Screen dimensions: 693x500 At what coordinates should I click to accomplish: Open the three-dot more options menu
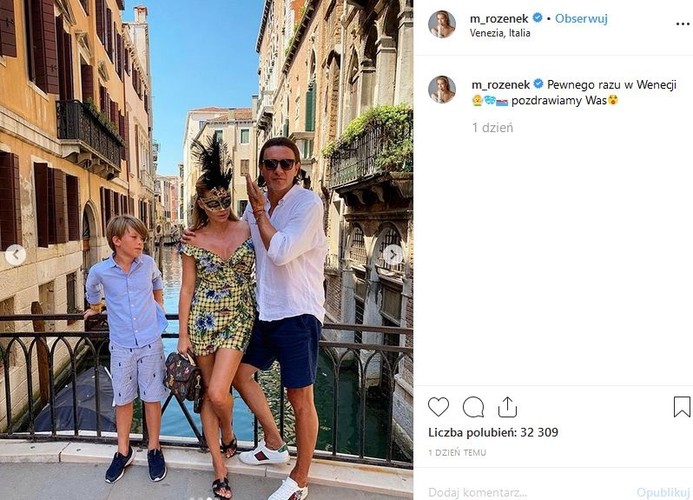click(x=683, y=24)
